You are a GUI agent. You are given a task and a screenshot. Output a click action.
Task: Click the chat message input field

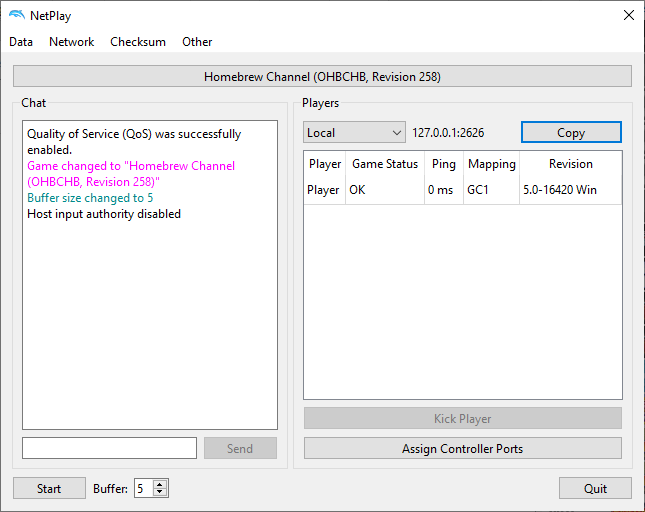[x=109, y=448]
